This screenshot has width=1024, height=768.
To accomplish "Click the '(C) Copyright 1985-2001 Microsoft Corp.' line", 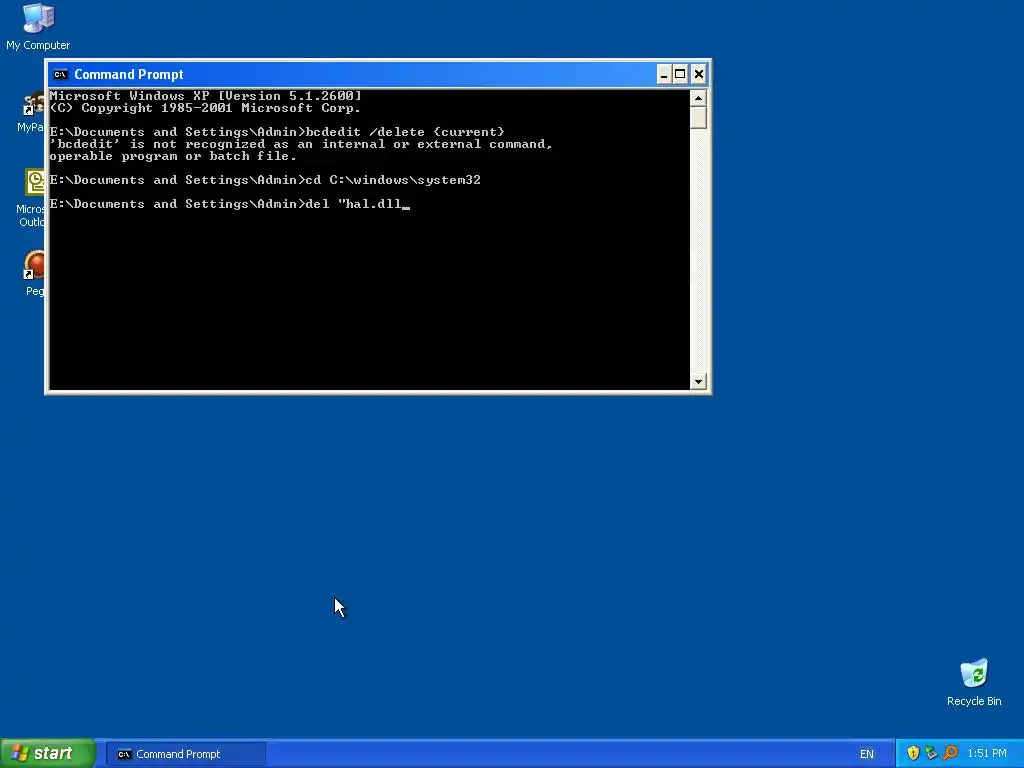I will coord(205,108).
